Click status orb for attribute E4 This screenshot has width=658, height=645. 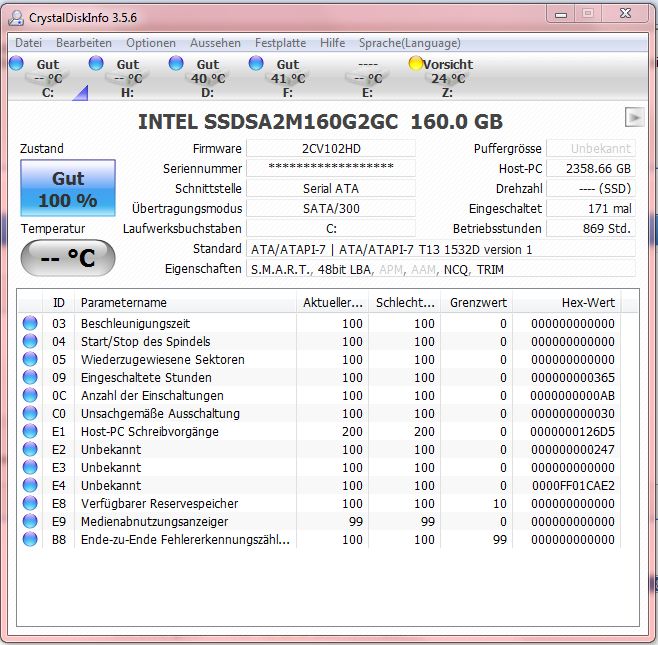coord(30,486)
